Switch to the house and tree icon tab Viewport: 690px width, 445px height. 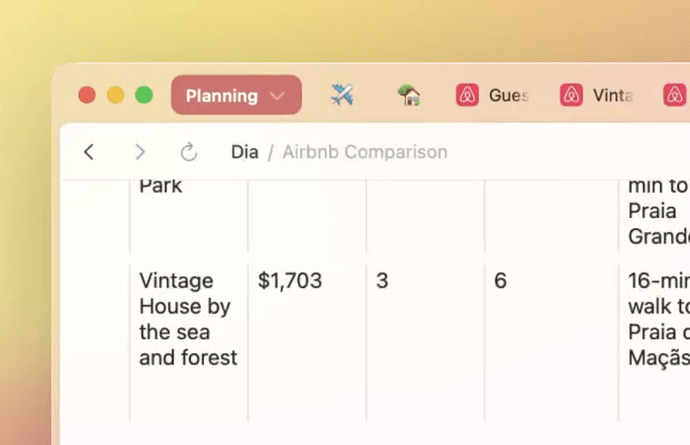(x=408, y=96)
